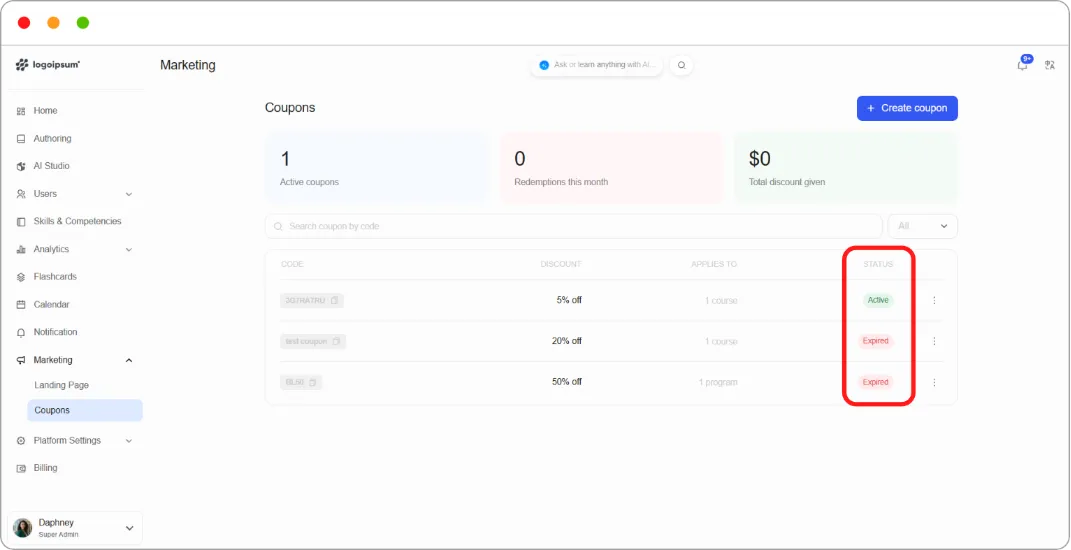Click Total discount given card
This screenshot has height=550, width=1071.
[846, 168]
